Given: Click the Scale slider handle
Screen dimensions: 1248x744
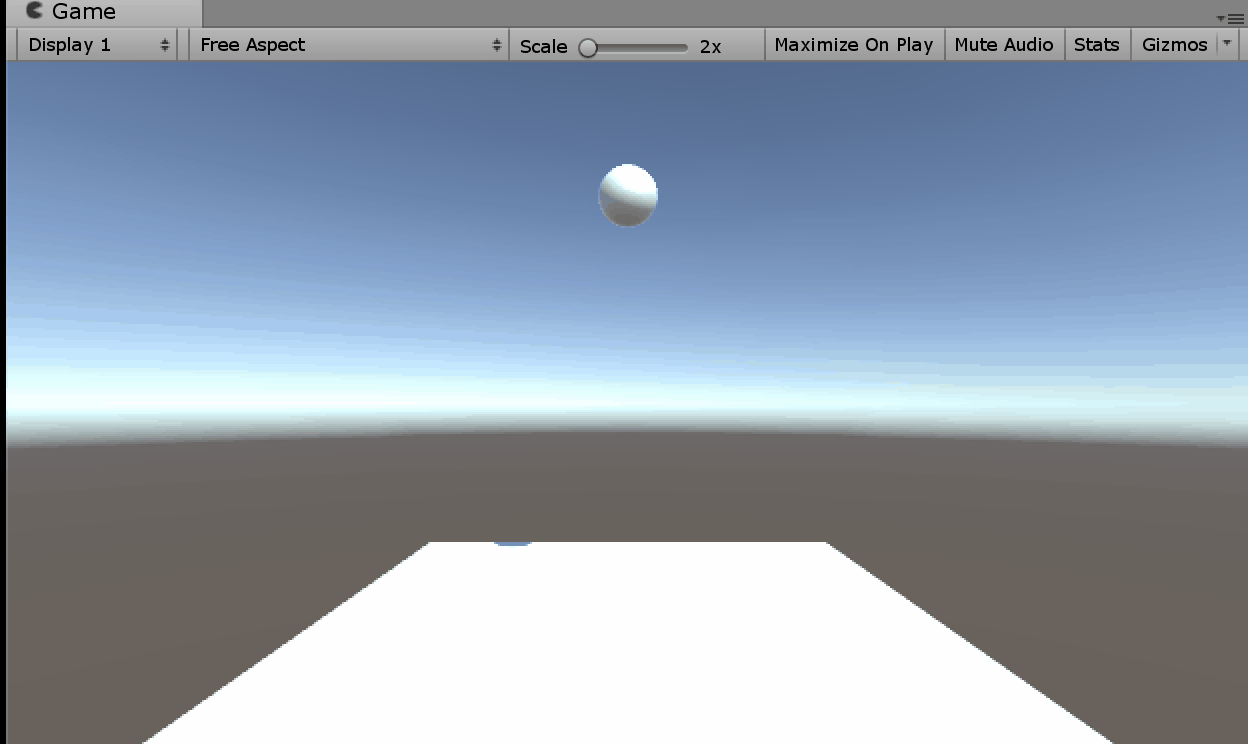Looking at the screenshot, I should click(588, 47).
